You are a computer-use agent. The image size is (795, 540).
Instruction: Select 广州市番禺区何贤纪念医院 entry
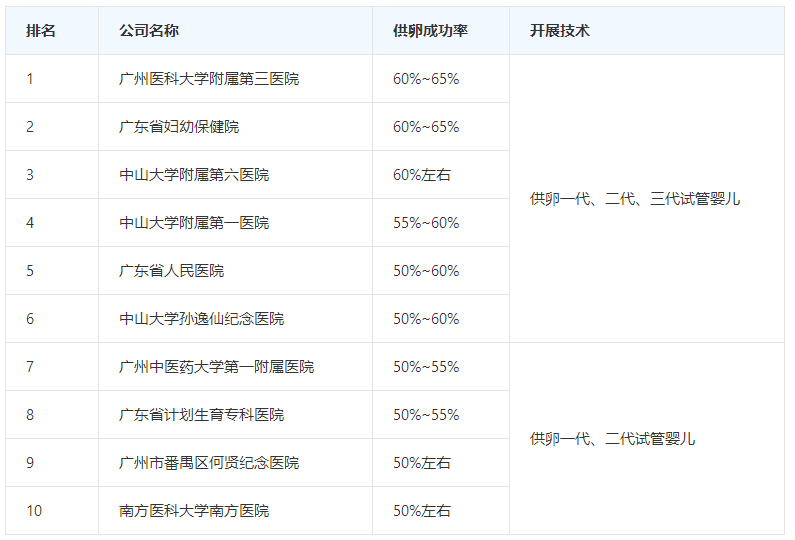pyautogui.click(x=209, y=462)
